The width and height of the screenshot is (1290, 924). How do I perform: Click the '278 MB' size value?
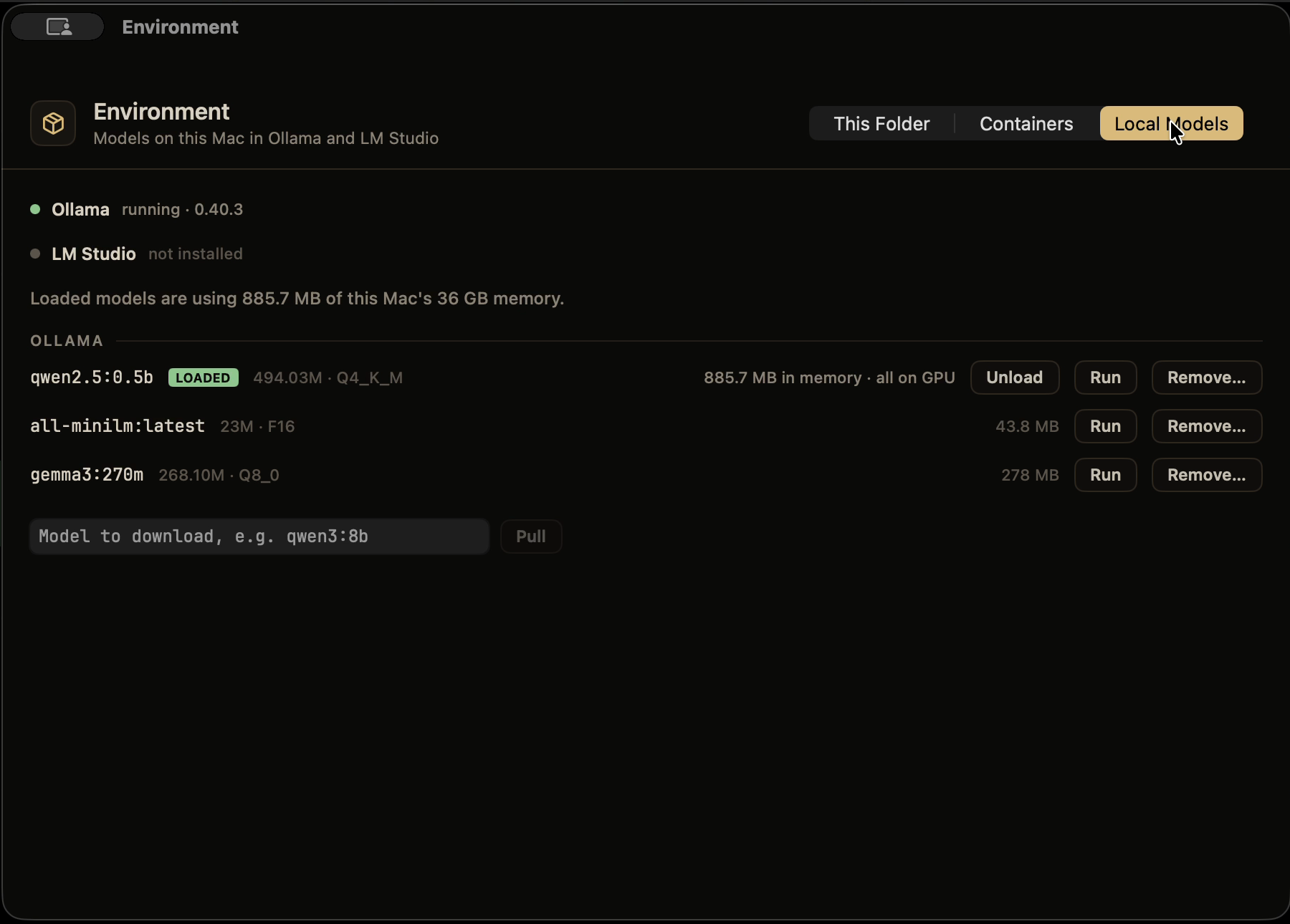[1030, 475]
